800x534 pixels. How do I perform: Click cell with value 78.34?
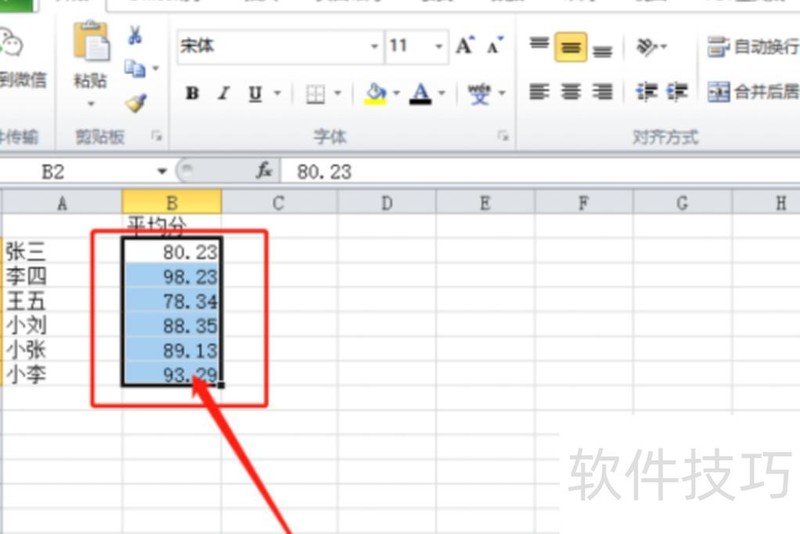pos(172,300)
